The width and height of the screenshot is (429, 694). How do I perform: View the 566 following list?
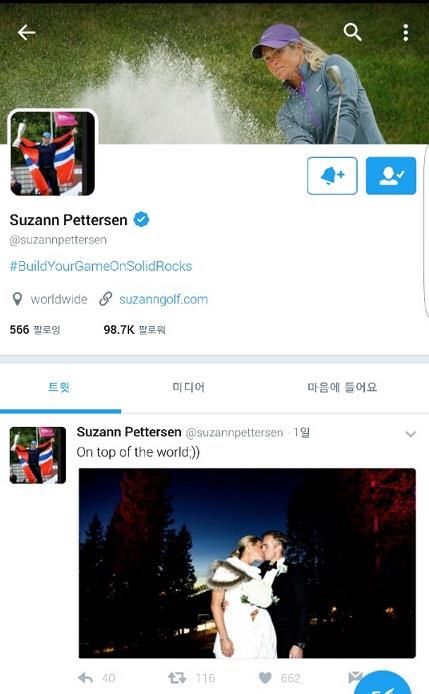(x=35, y=330)
